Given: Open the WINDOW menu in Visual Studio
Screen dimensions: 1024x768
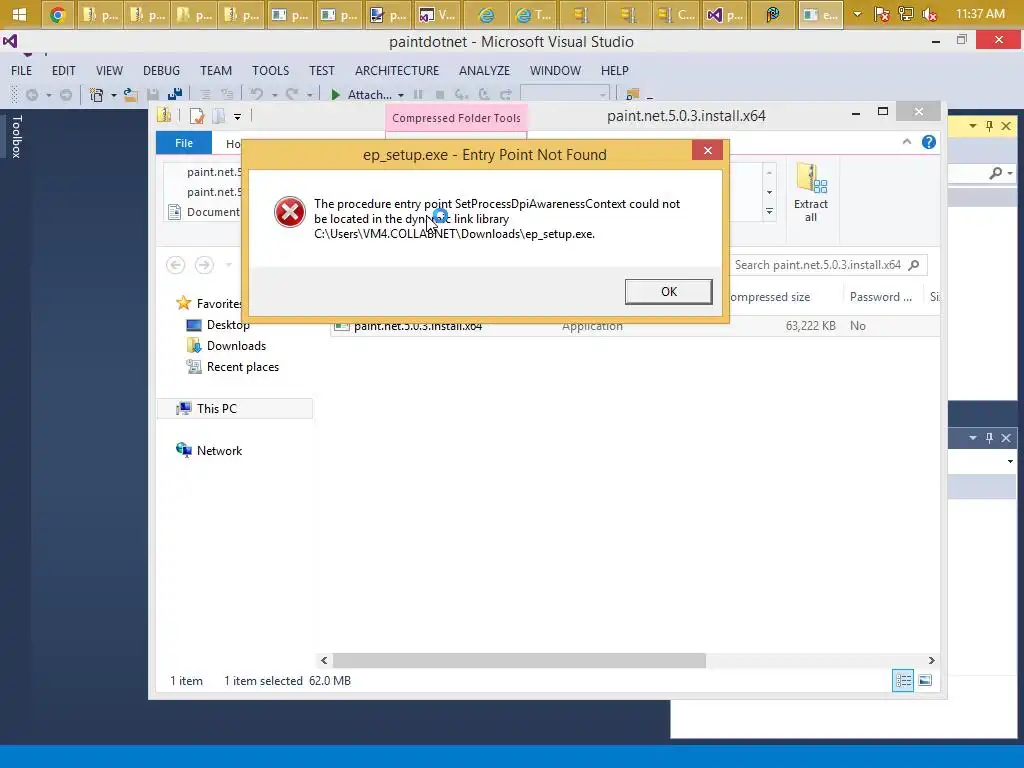Looking at the screenshot, I should (555, 71).
